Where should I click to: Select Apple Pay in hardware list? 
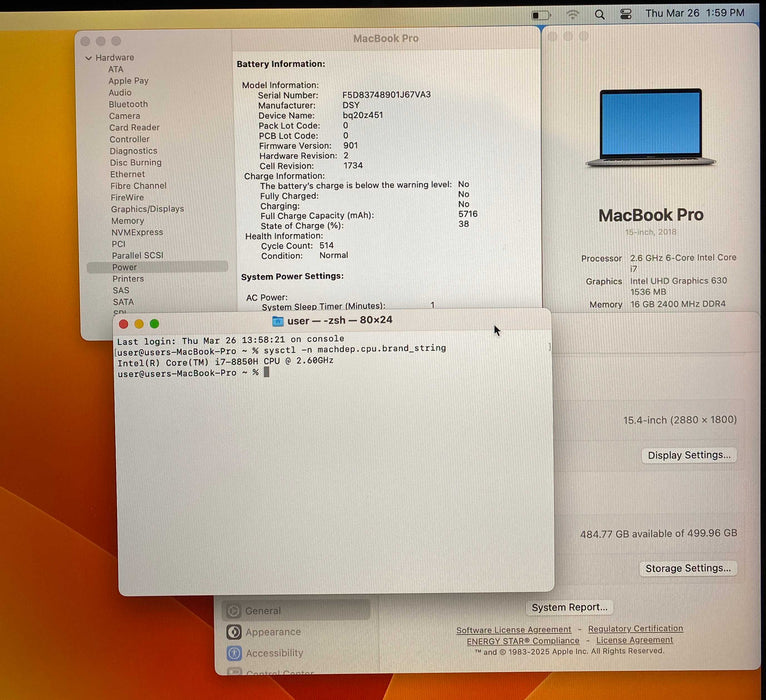coord(128,81)
